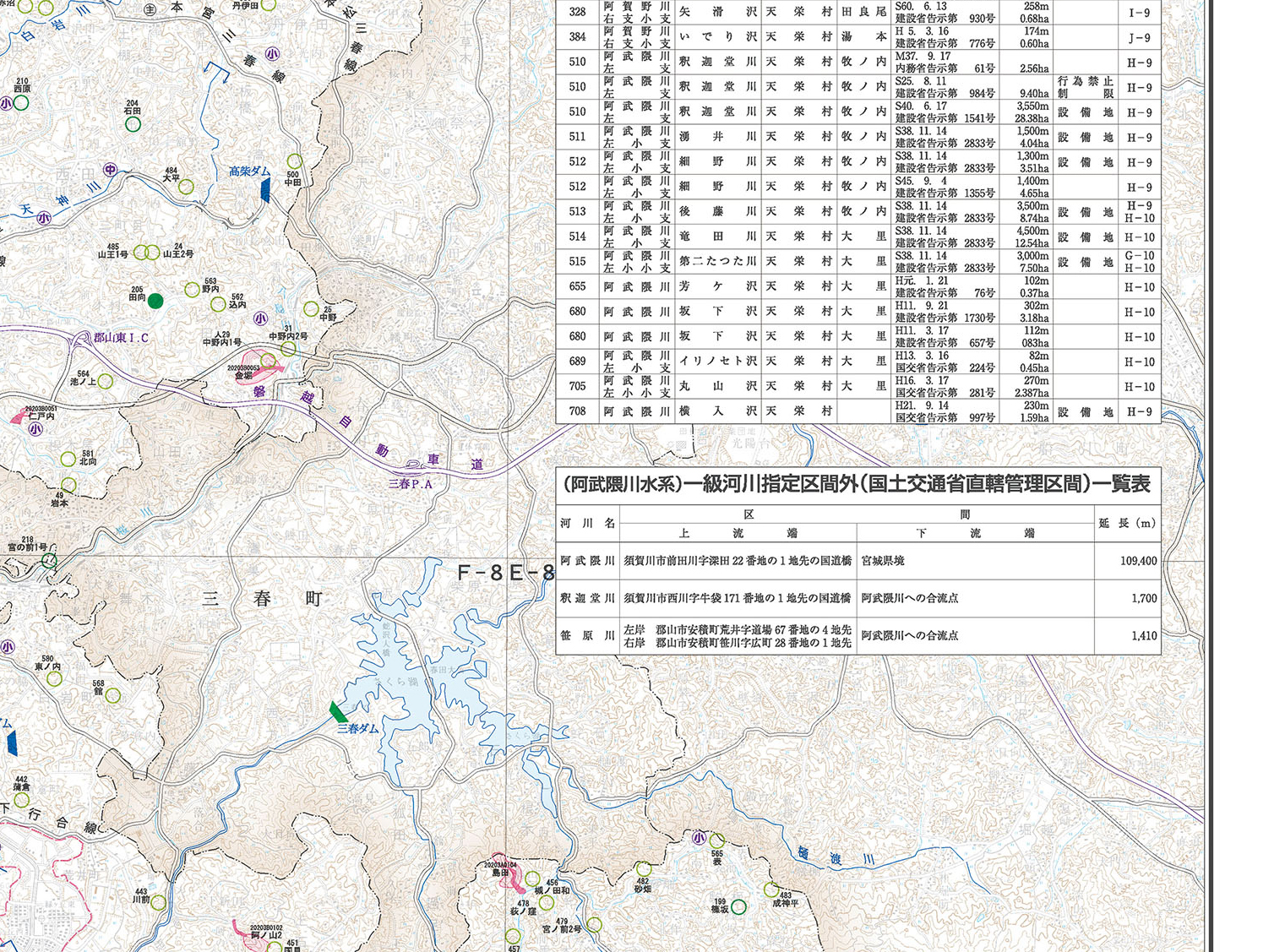Click the 483 成神平 circle marker
1285x952 pixels.
(x=771, y=889)
